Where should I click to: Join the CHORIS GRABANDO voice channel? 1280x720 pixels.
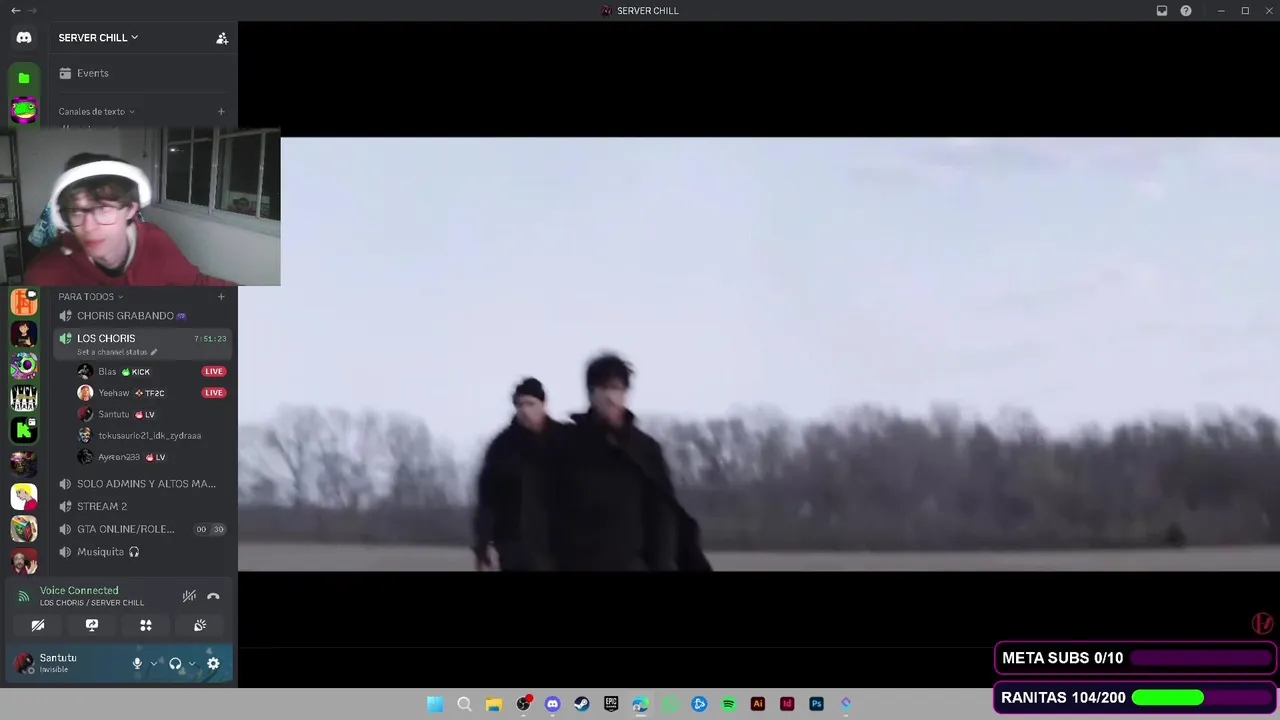142,316
